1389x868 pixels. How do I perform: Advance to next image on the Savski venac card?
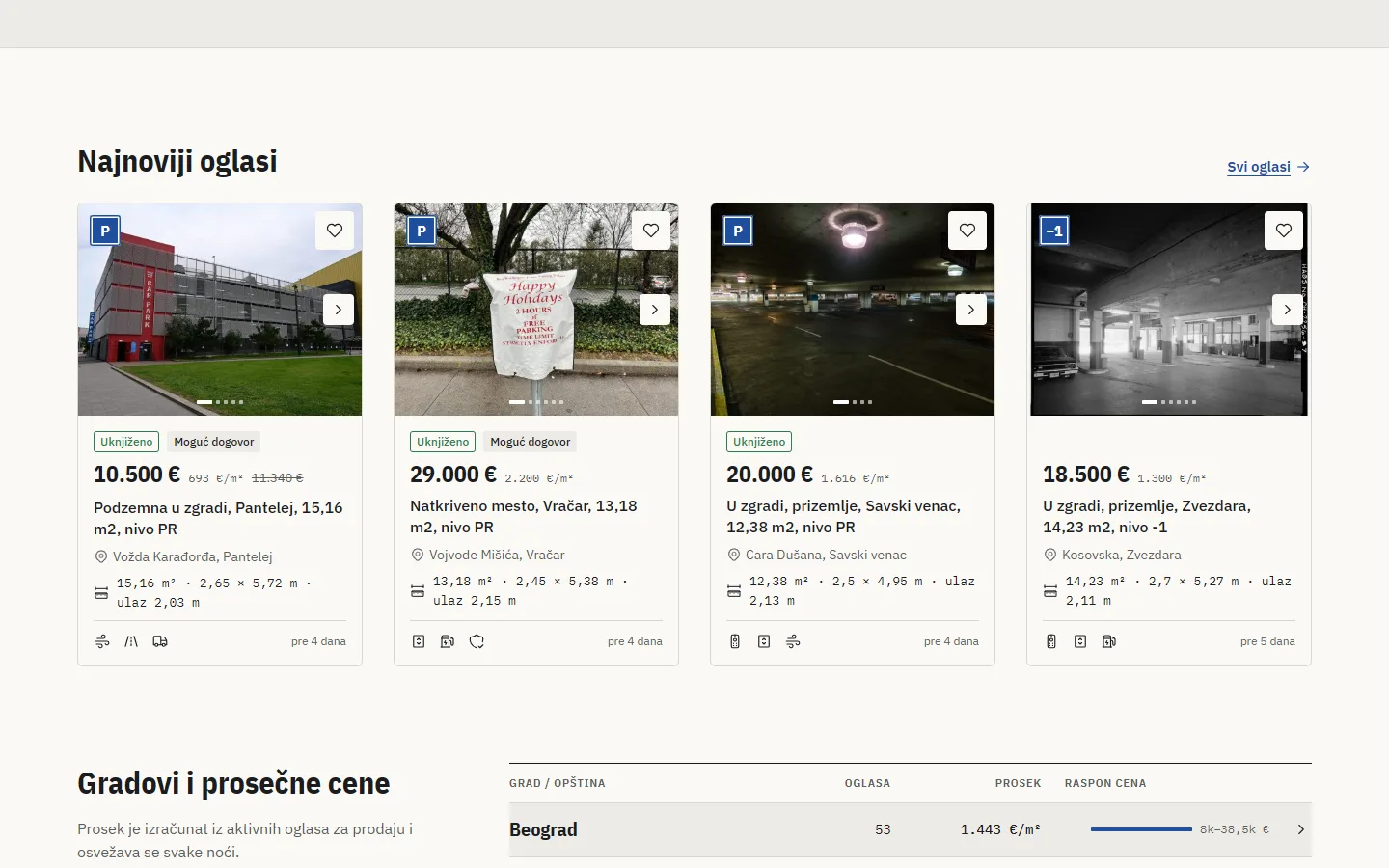971,310
